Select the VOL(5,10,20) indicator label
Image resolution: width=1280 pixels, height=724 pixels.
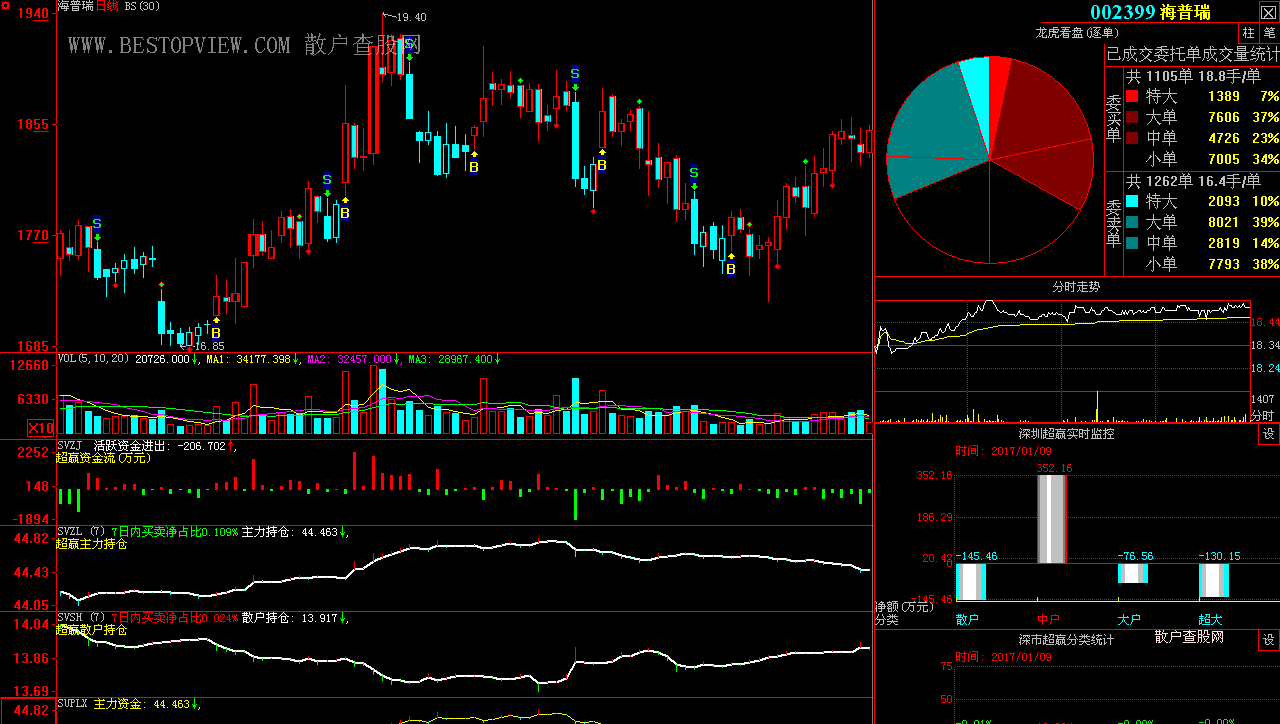[x=94, y=358]
